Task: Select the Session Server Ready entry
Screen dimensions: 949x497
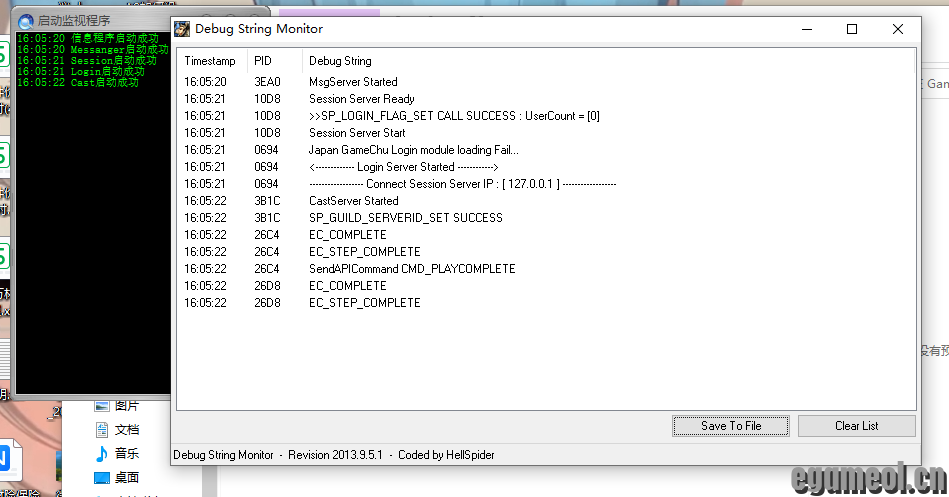Action: (x=361, y=99)
